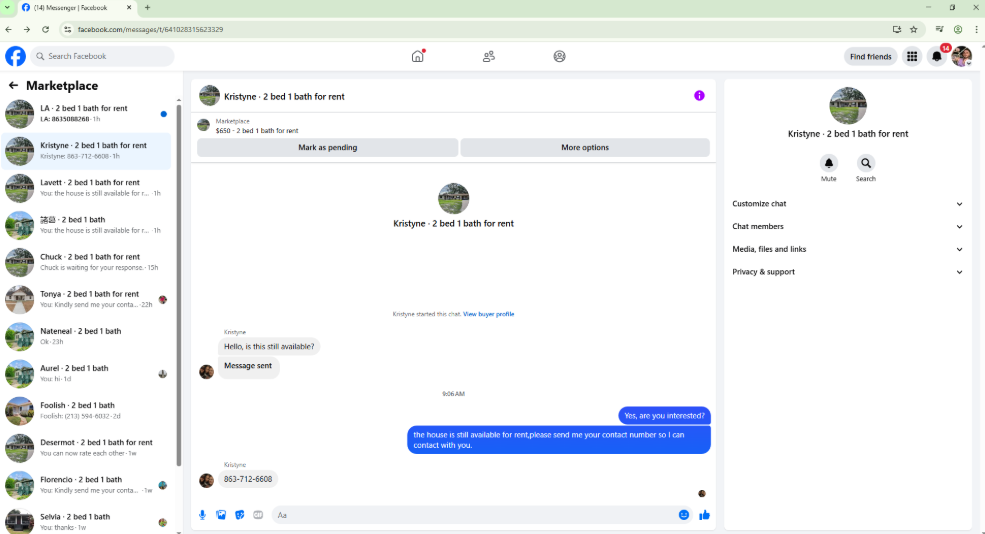The image size is (985, 534).
Task: Click the house thumbnail in right panel
Action: point(847,106)
